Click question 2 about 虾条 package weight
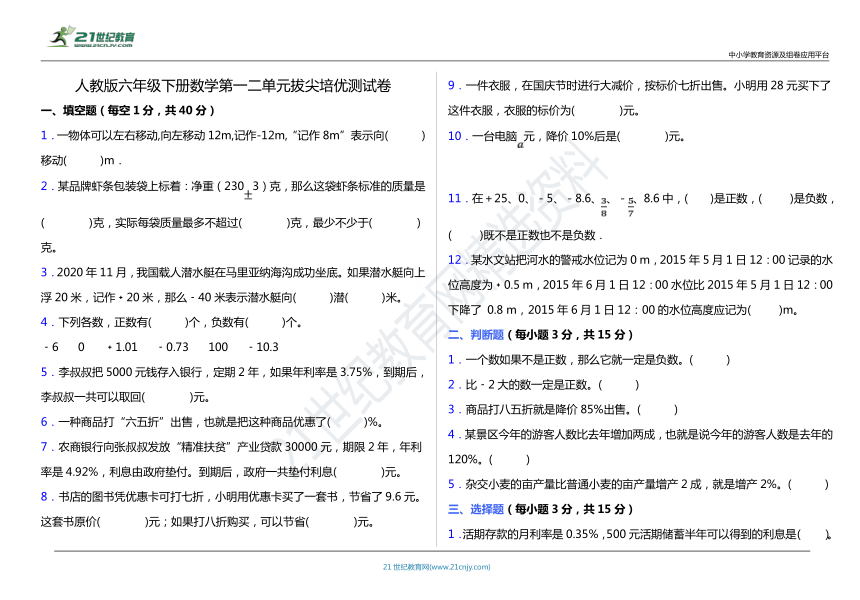860x600 pixels. [x=233, y=217]
